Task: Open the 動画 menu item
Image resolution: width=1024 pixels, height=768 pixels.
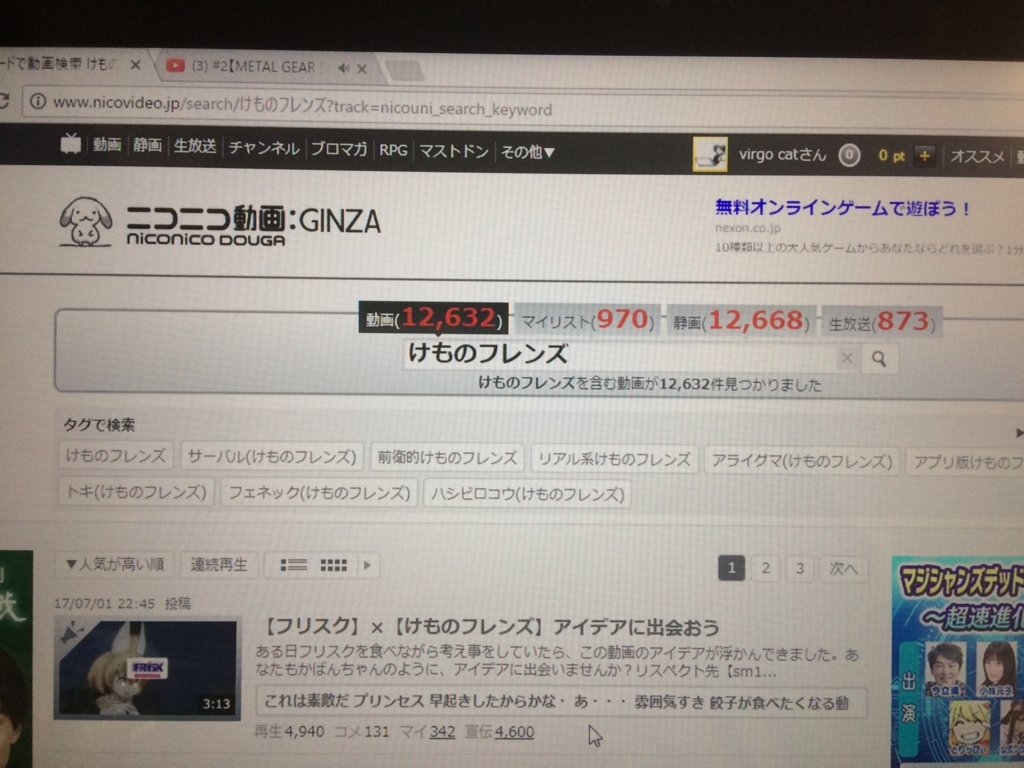Action: click(x=107, y=144)
